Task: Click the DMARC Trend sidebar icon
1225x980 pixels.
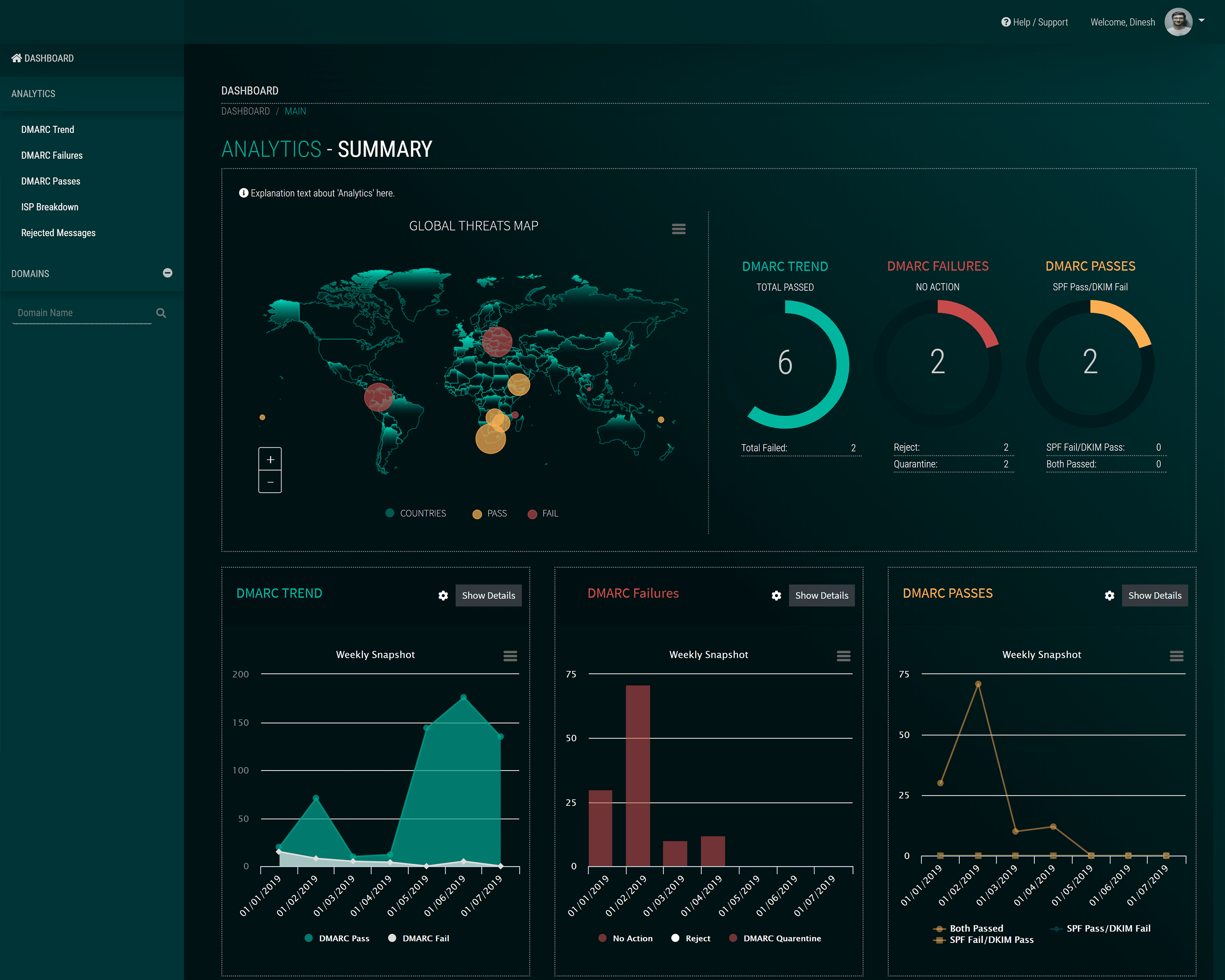Action: [48, 129]
